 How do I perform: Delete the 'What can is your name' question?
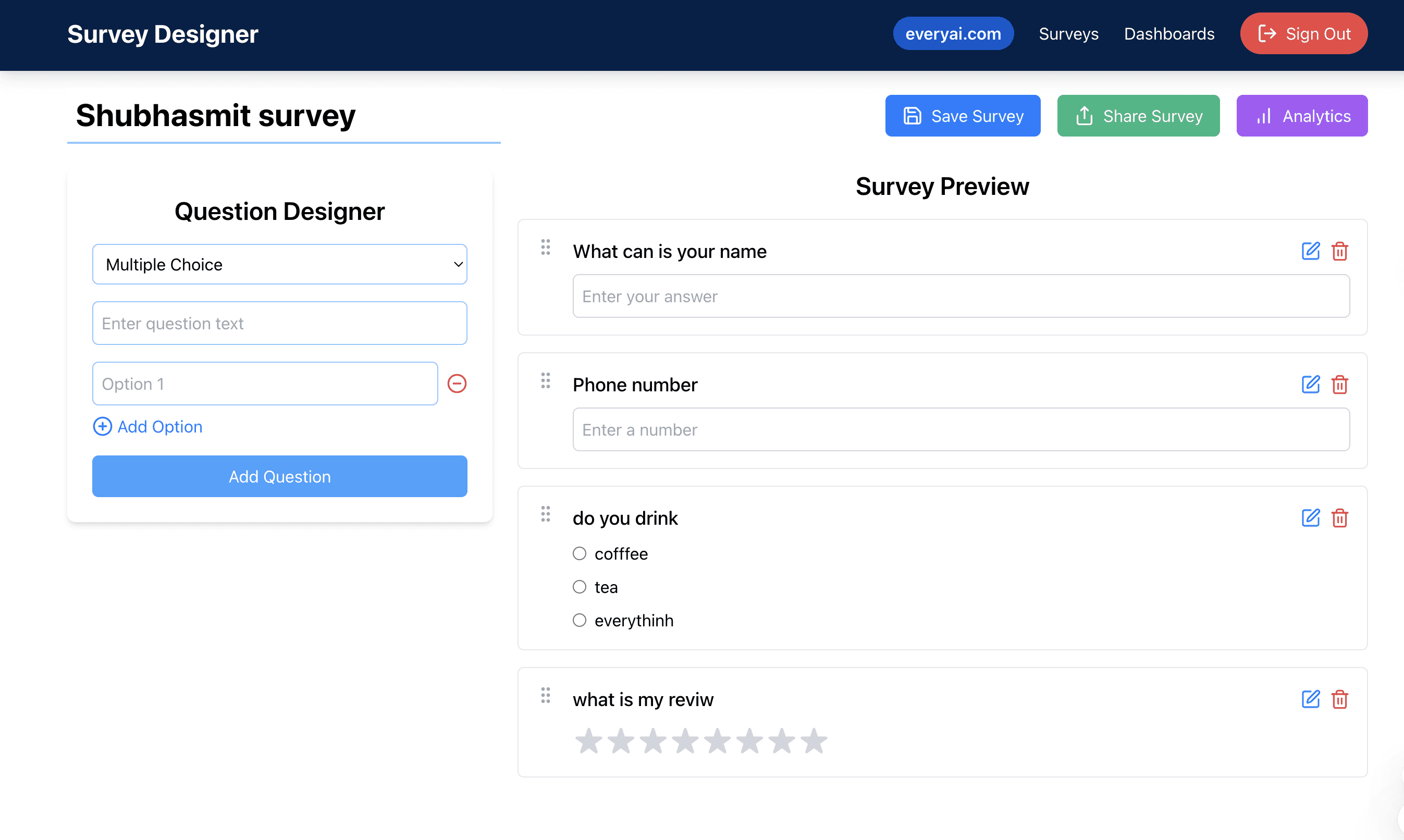pyautogui.click(x=1339, y=251)
